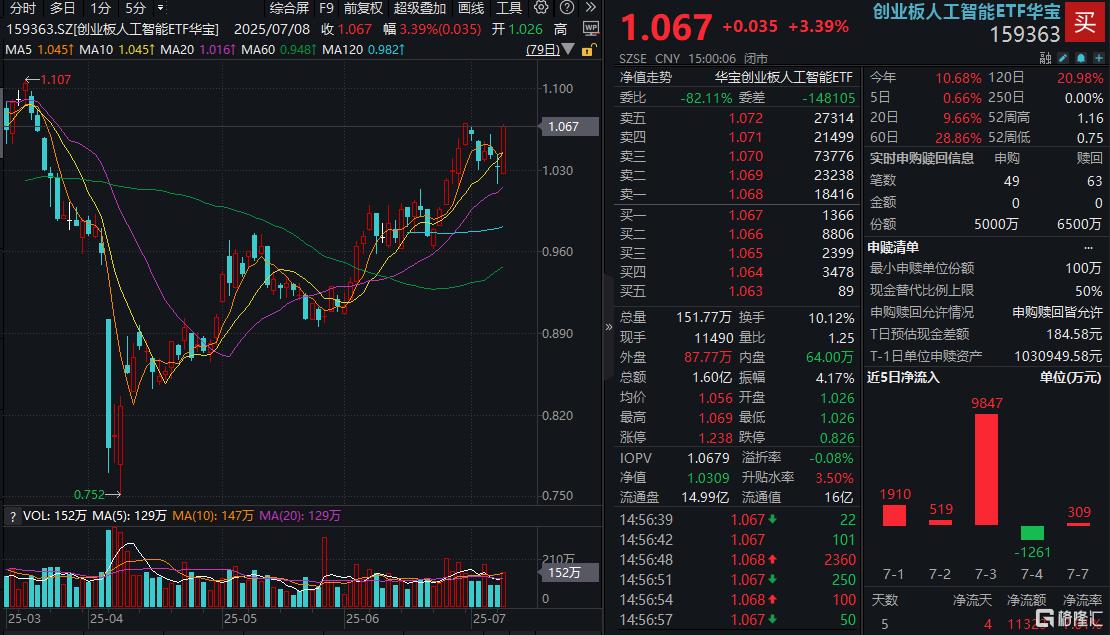Click 买一 bid price 1.067

click(x=745, y=215)
